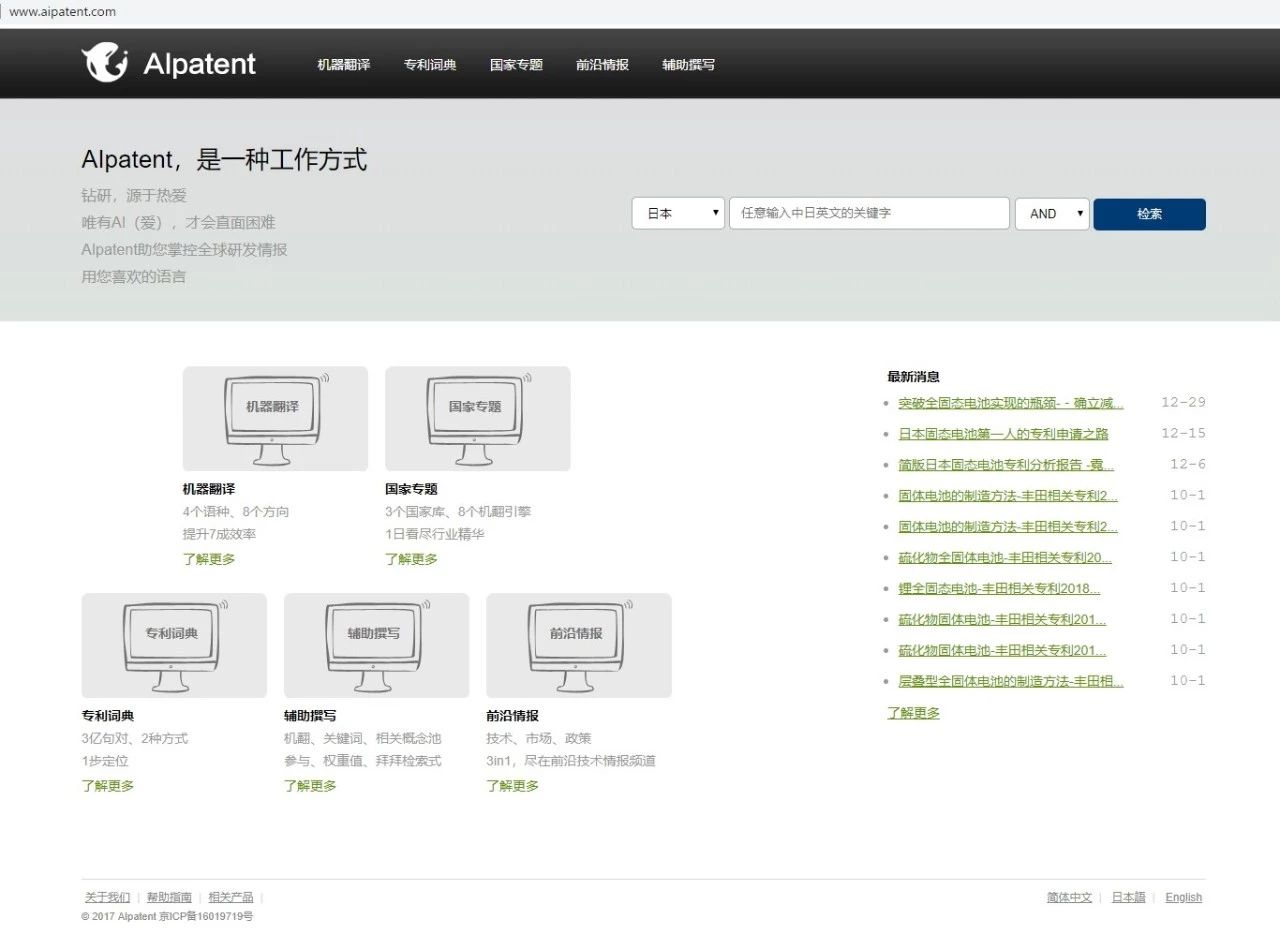
Task: Click the 最新消息 heading
Action: [913, 377]
